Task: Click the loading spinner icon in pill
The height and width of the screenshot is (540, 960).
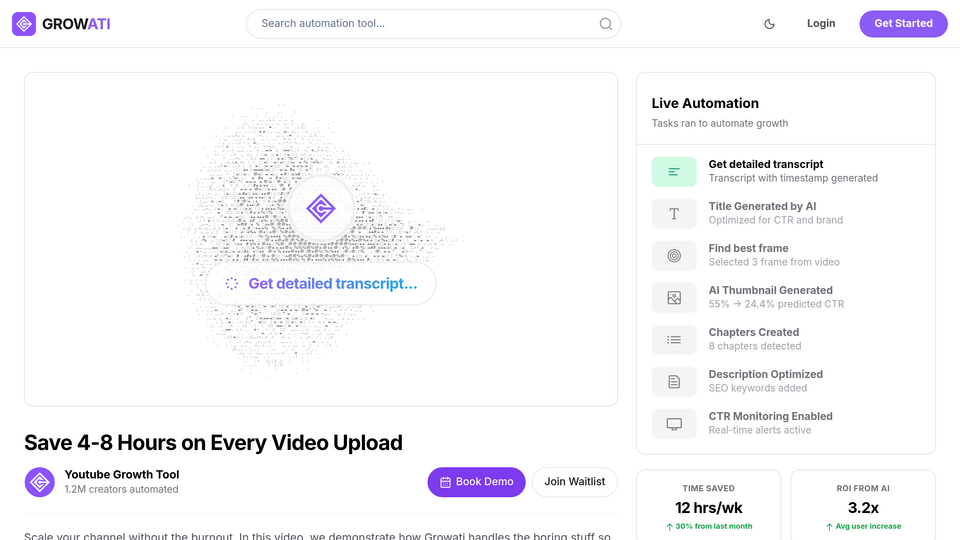Action: [x=231, y=283]
